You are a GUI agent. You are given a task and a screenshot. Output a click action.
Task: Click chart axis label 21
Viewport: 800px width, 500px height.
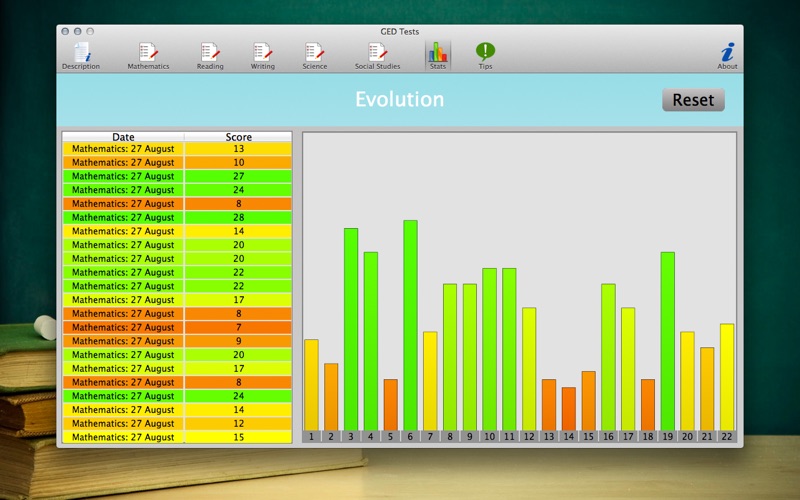coord(707,437)
